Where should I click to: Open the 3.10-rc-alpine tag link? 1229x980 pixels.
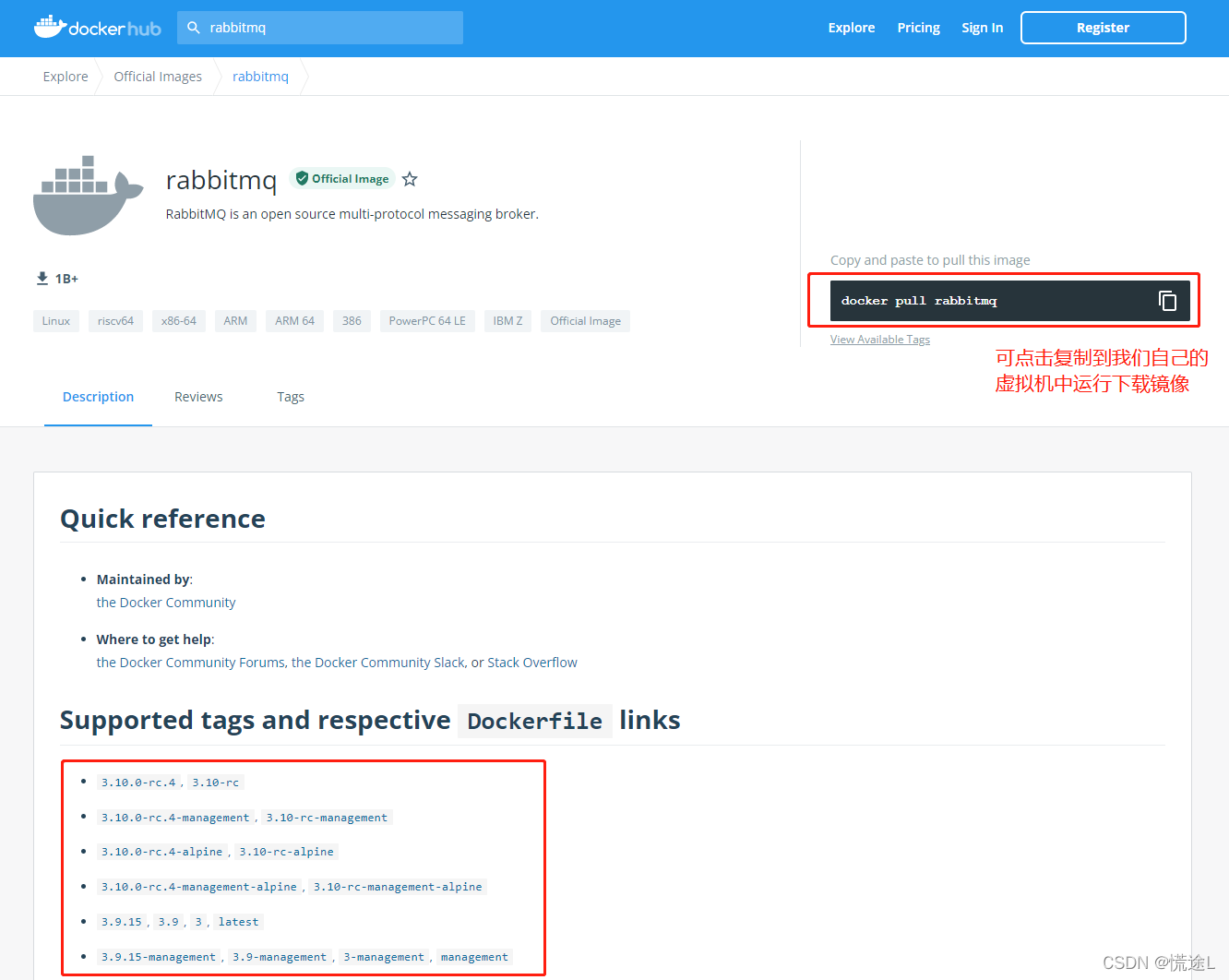point(287,852)
